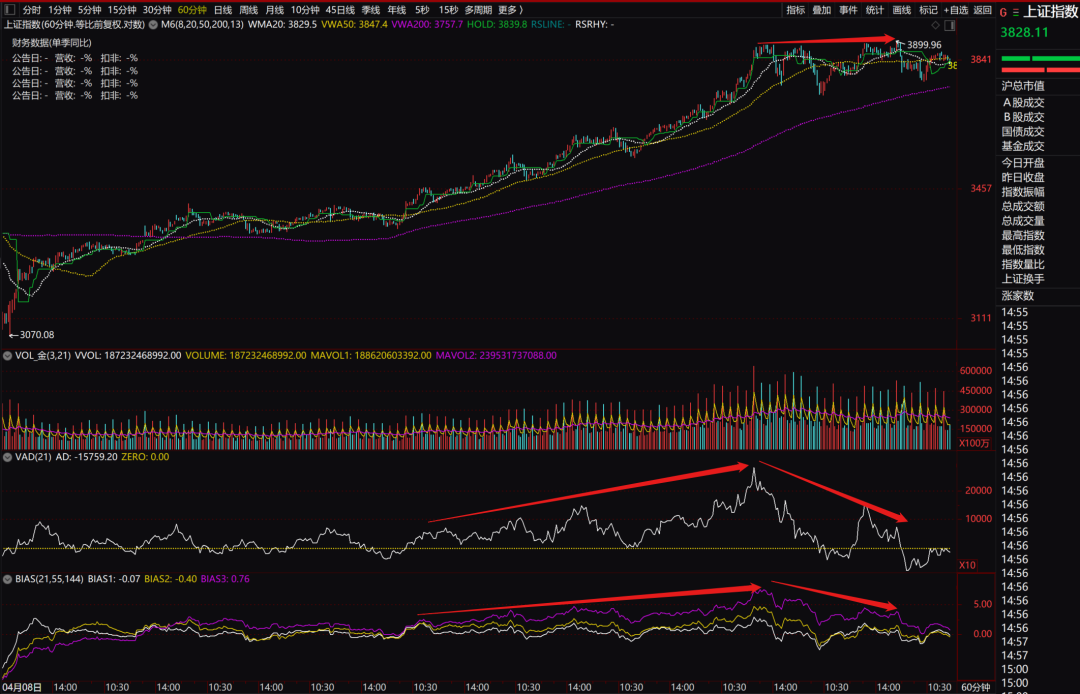Select the 最低指数 row
Image resolution: width=1080 pixels, height=694 pixels.
tap(1023, 250)
